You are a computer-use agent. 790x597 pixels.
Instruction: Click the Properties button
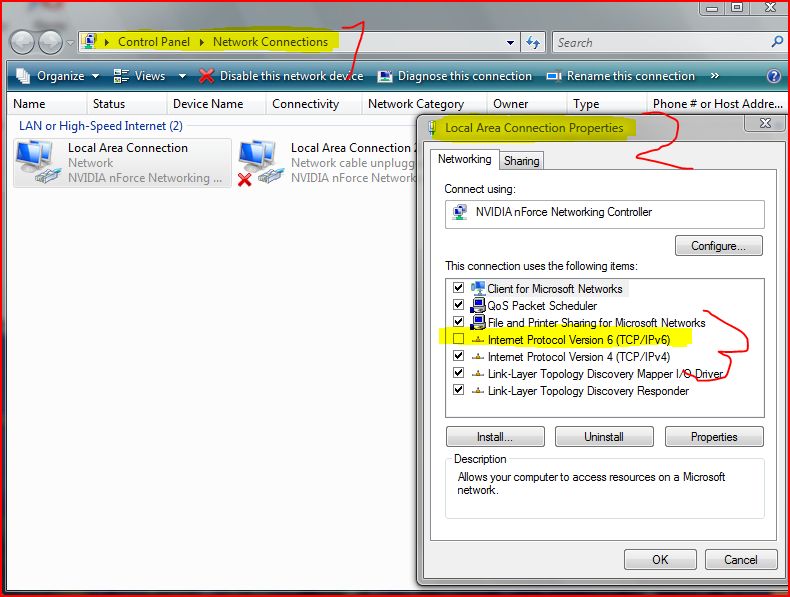pyautogui.click(x=714, y=437)
